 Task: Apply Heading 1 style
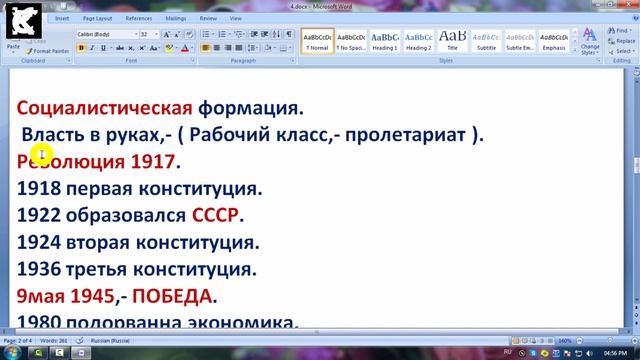(385, 41)
